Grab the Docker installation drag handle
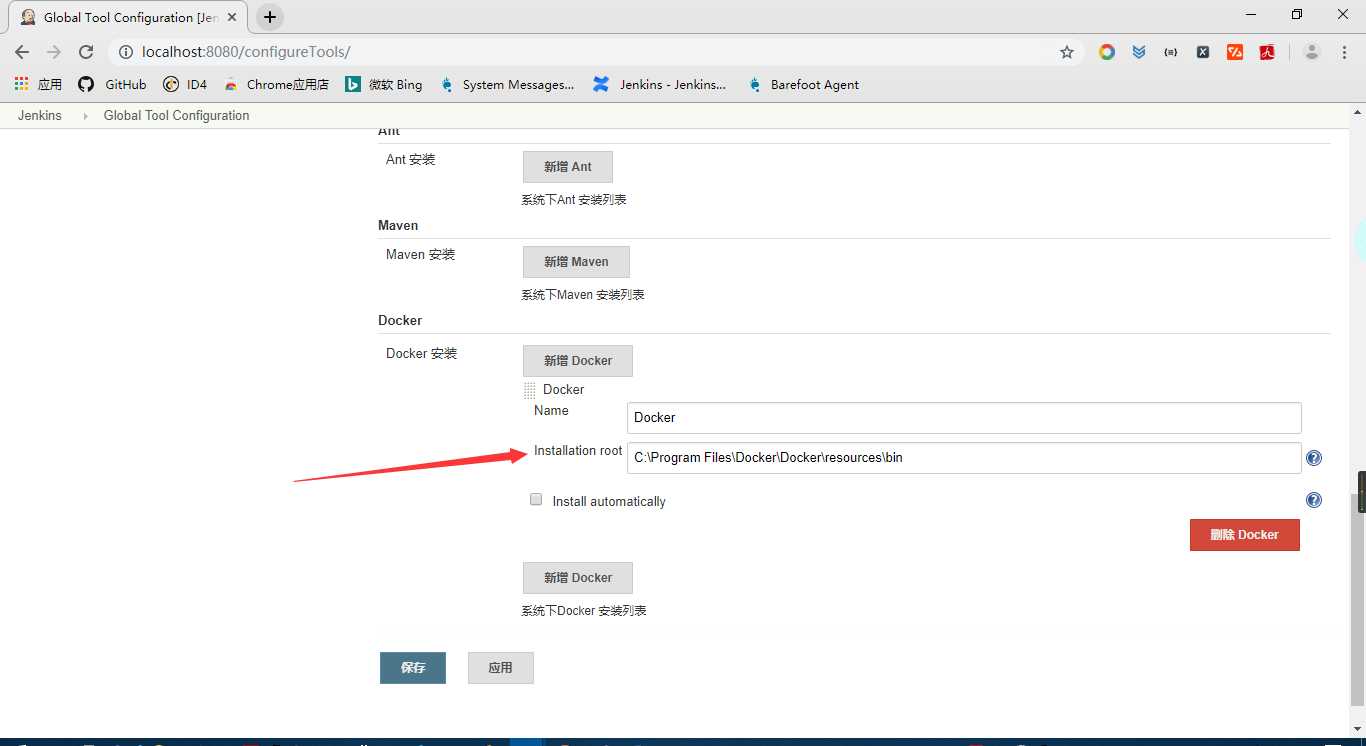Screen dimensions: 1366x746 (530, 390)
